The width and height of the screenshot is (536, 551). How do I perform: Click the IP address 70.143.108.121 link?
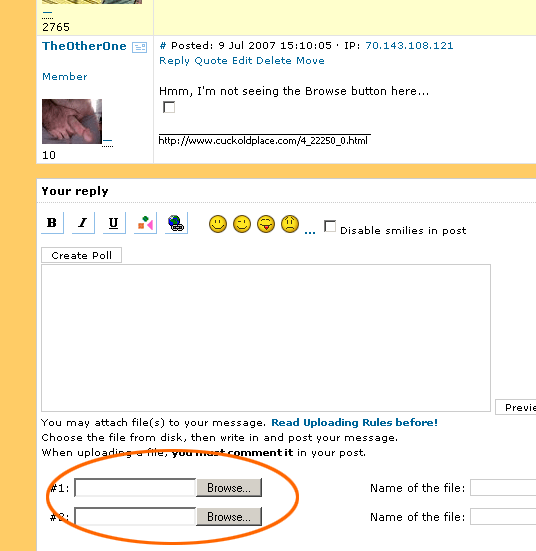[409, 46]
